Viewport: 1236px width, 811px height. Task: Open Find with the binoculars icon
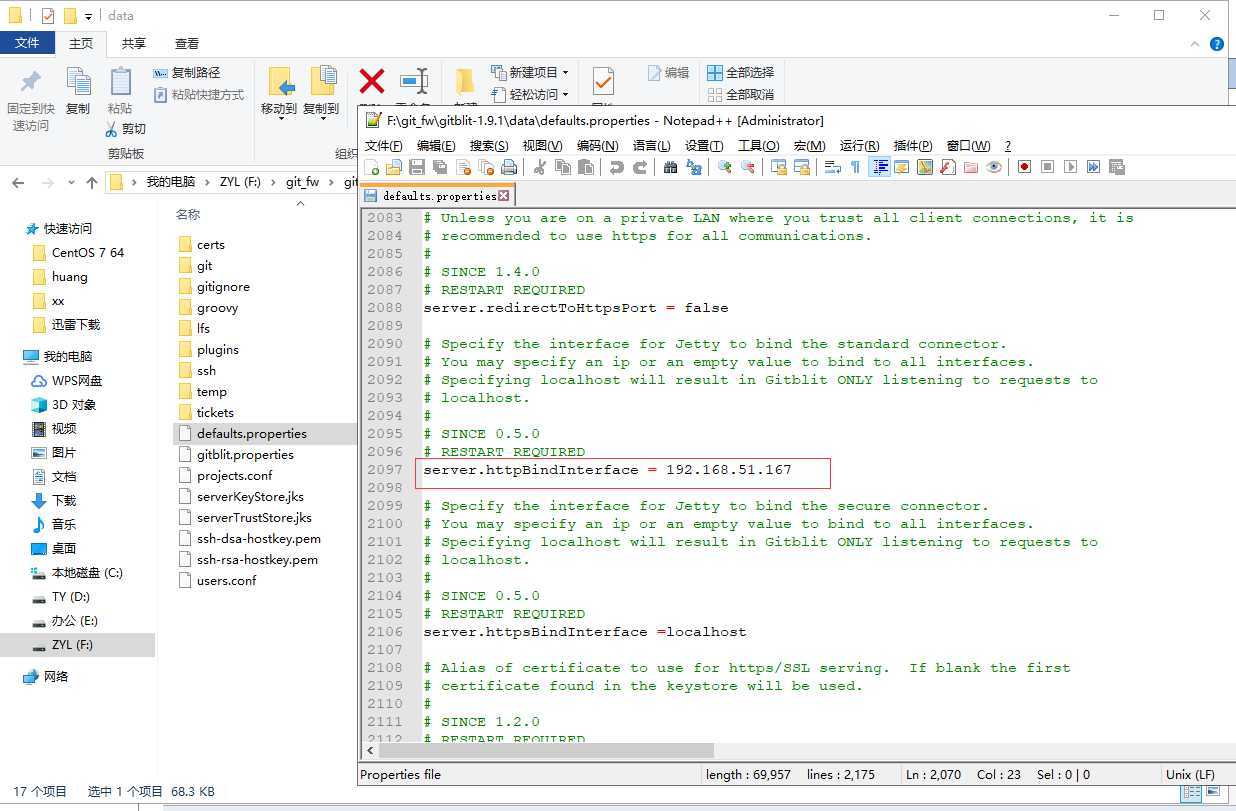(671, 167)
